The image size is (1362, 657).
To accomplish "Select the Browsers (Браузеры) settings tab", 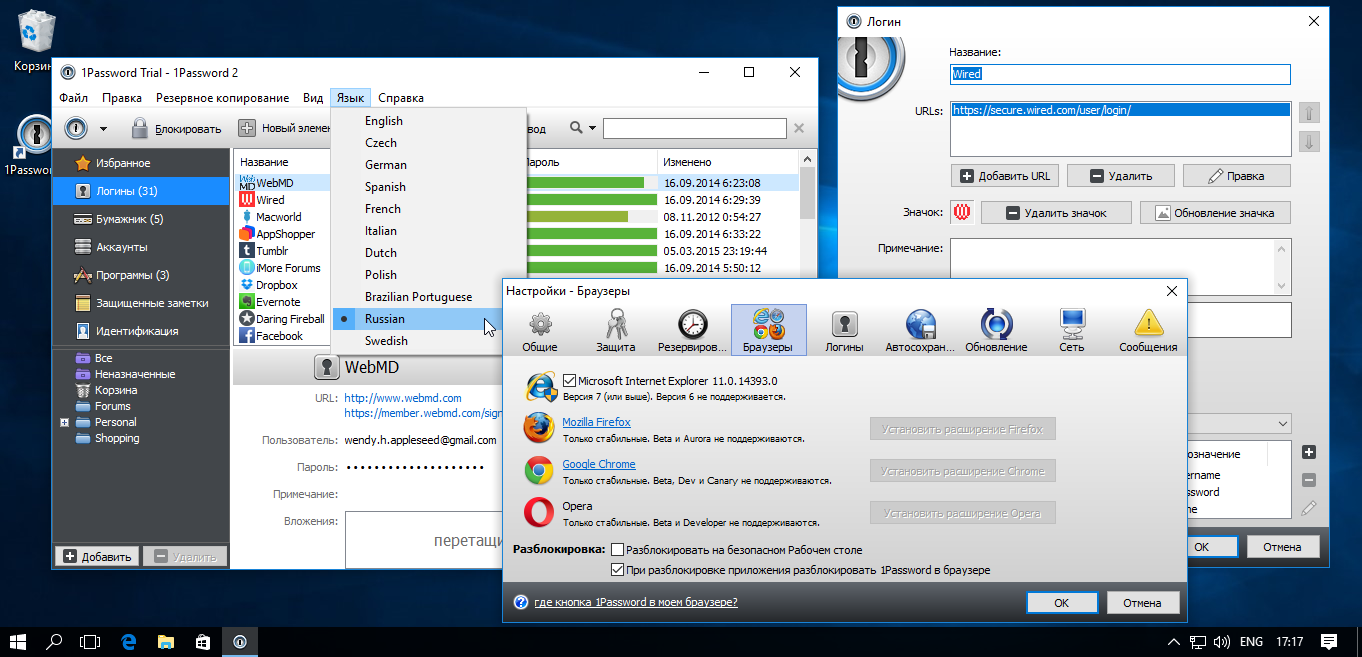I will point(768,331).
